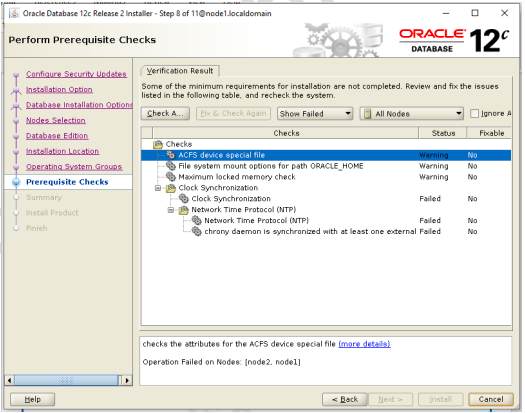Click the Back button
Screen dimensions: 525x413
[345, 399]
